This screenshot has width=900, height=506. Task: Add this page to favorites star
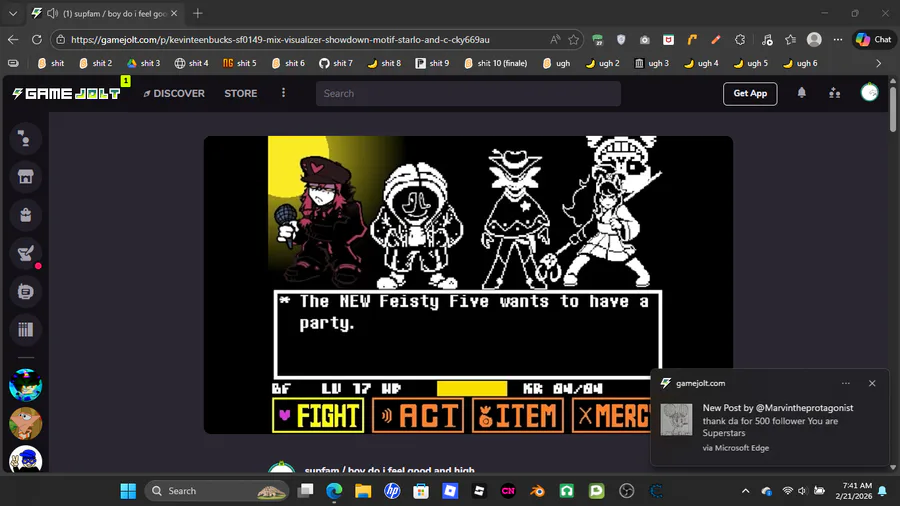click(573, 40)
